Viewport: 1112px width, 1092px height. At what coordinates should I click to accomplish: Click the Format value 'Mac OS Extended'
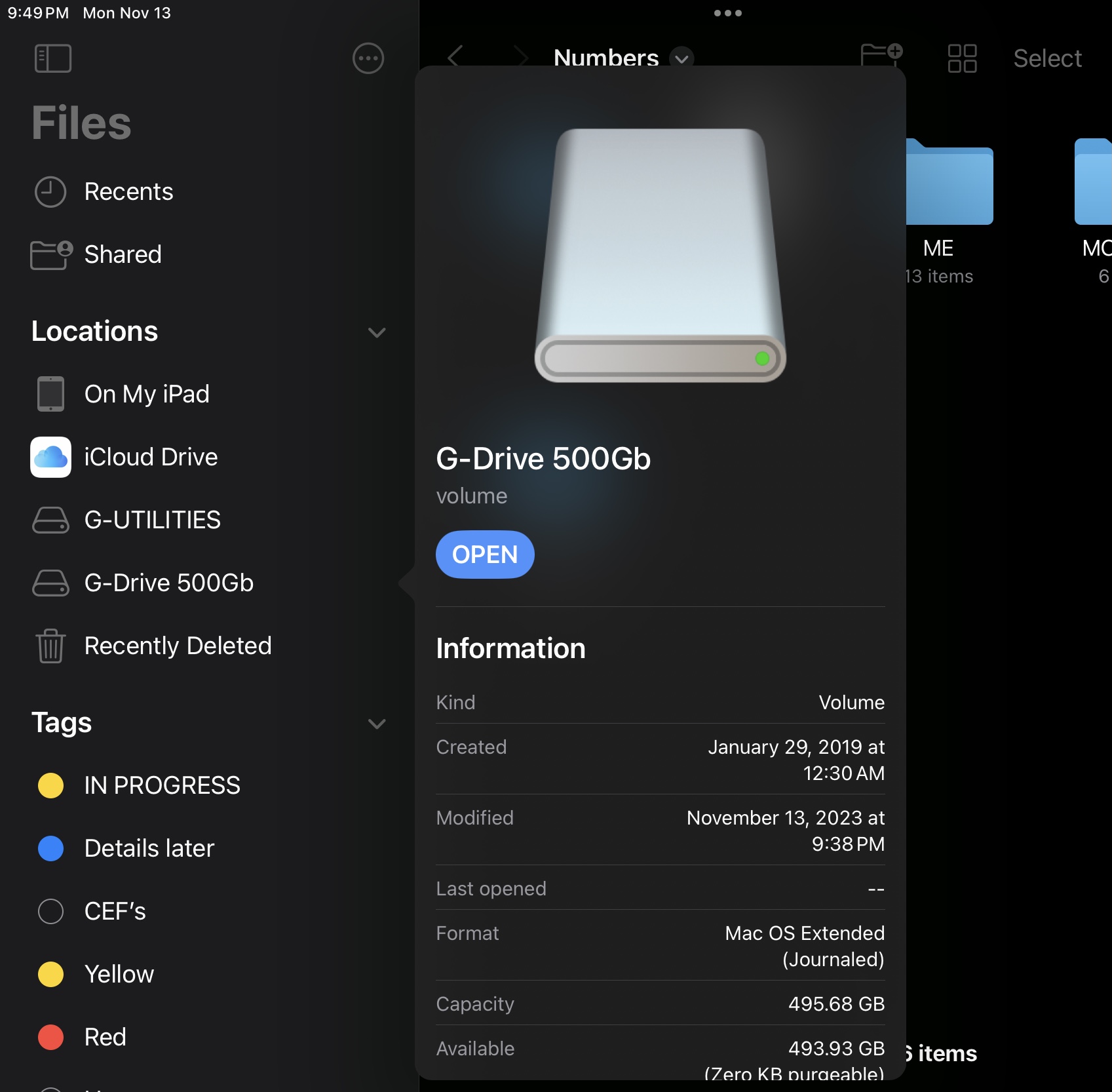click(805, 933)
